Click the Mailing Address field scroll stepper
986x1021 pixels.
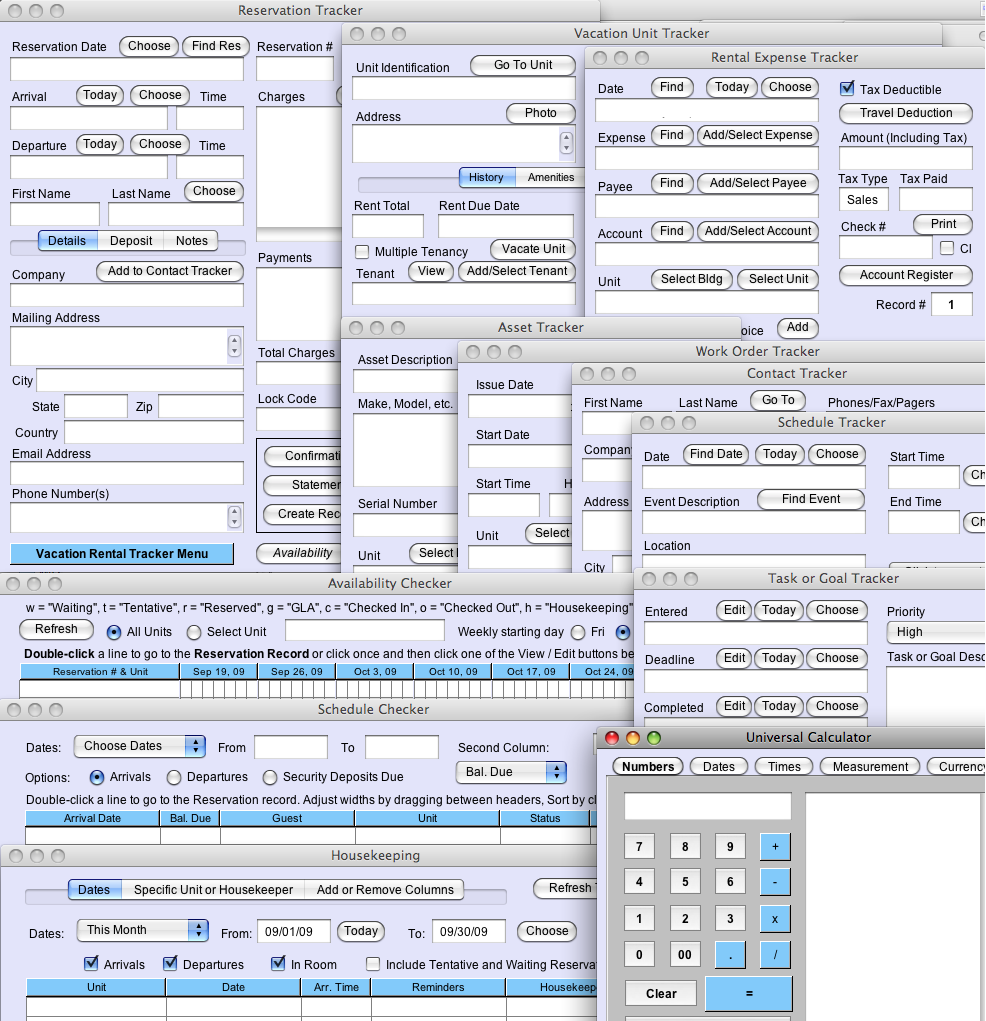pyautogui.click(x=234, y=346)
